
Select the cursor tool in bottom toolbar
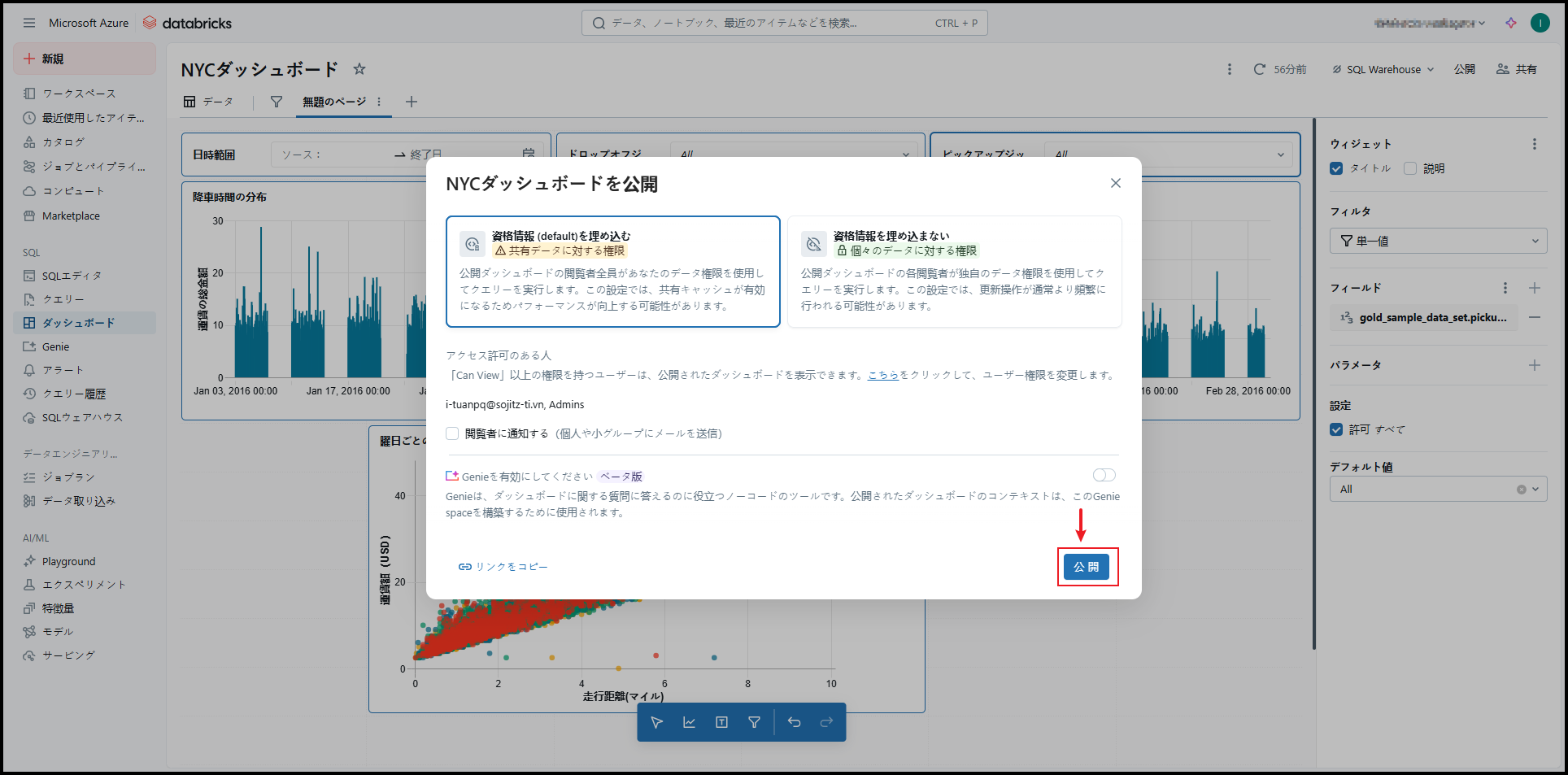657,722
